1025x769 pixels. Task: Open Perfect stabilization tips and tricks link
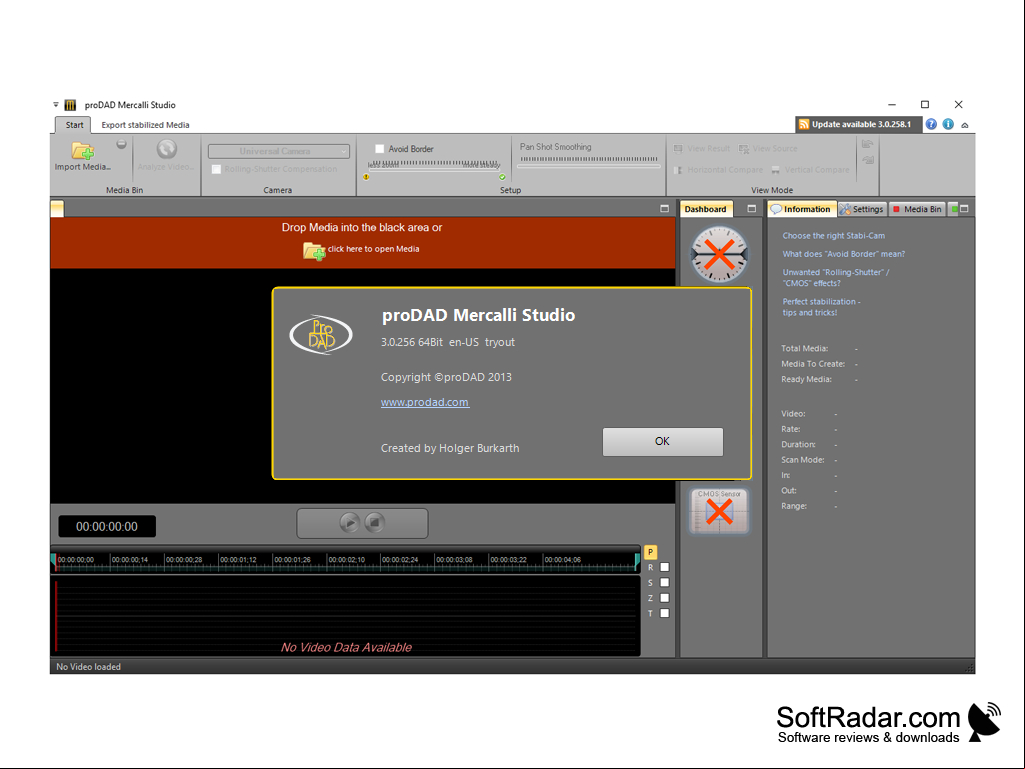point(821,307)
